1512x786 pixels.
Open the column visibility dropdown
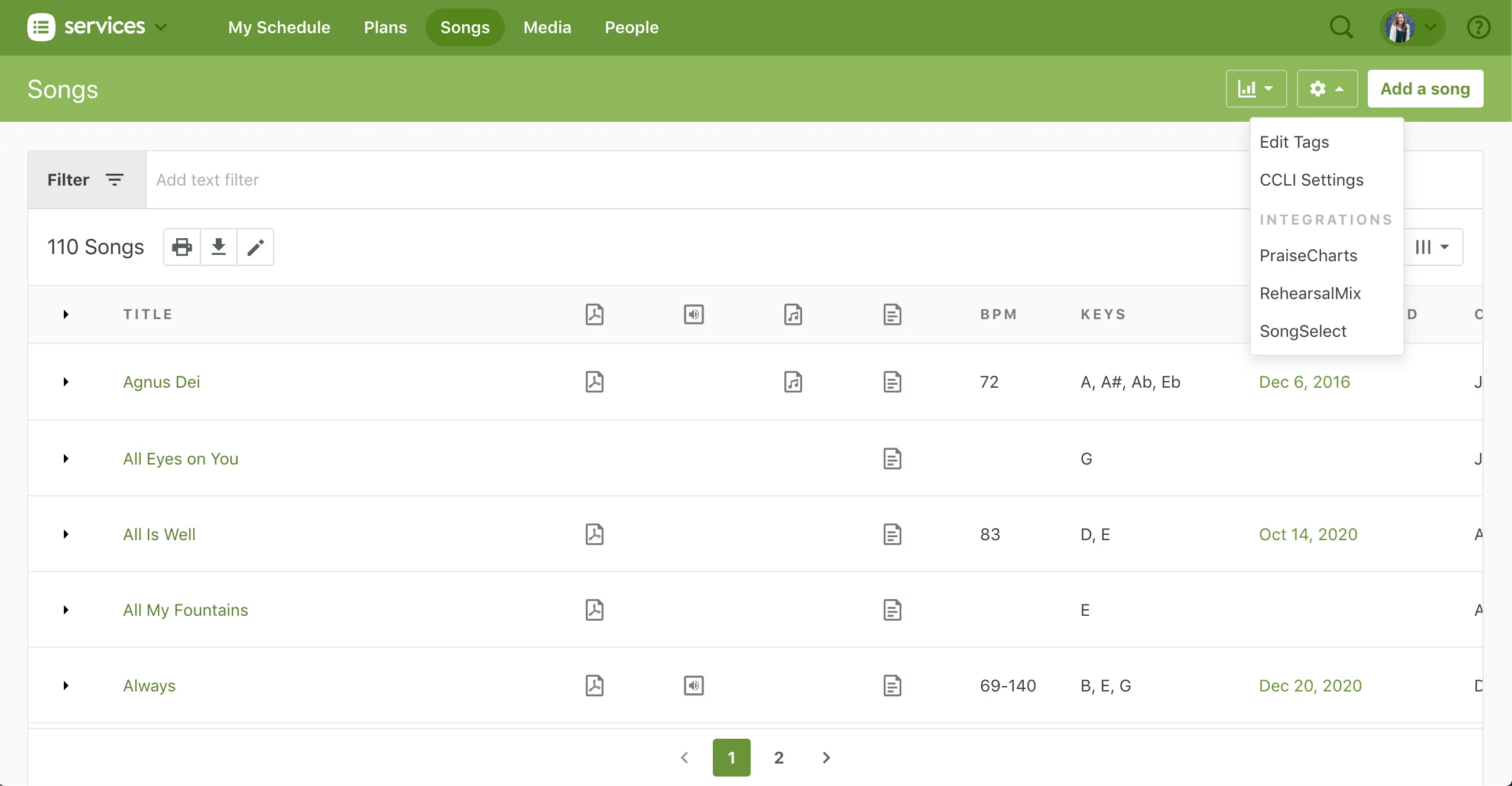click(1433, 246)
